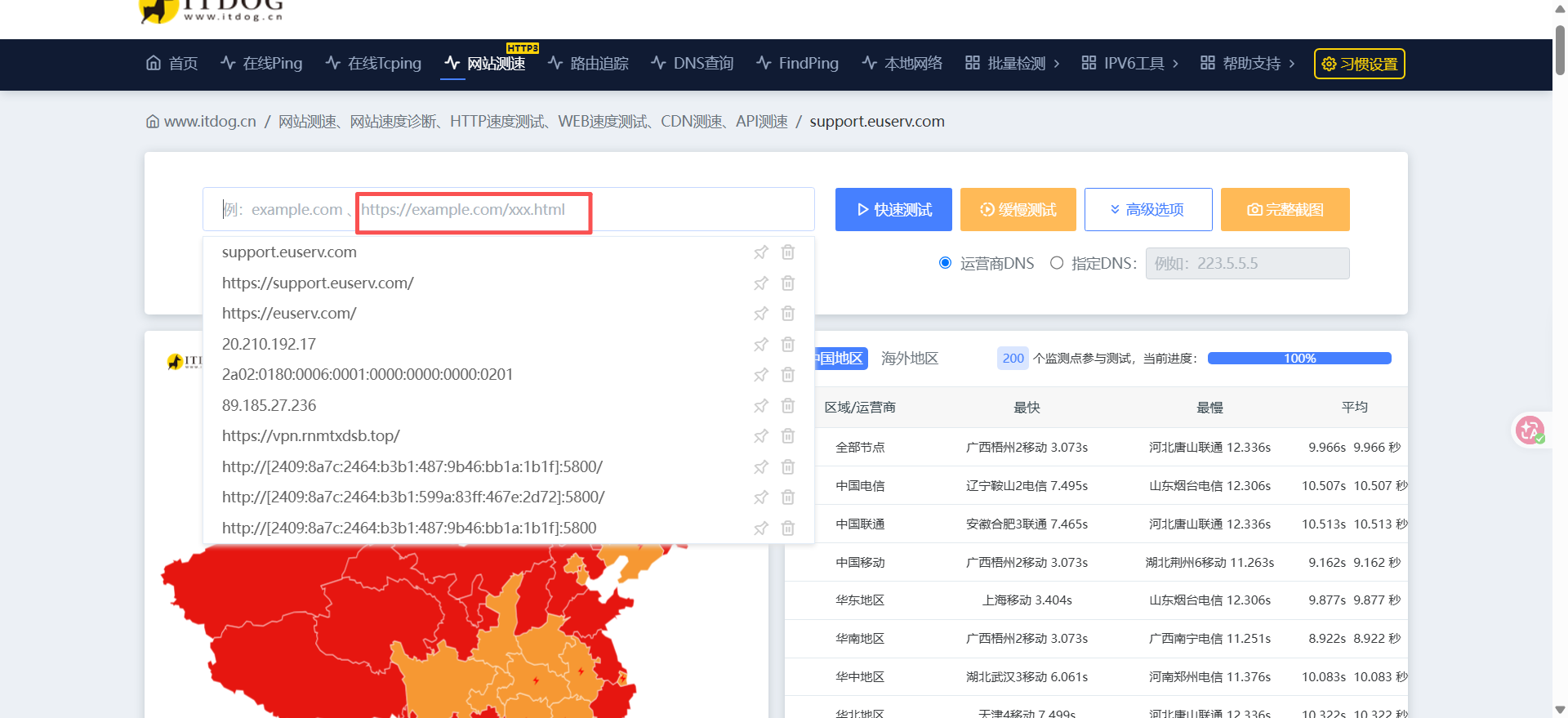Select the 运营商DNS radio option
The height and width of the screenshot is (718, 1568).
pos(945,263)
